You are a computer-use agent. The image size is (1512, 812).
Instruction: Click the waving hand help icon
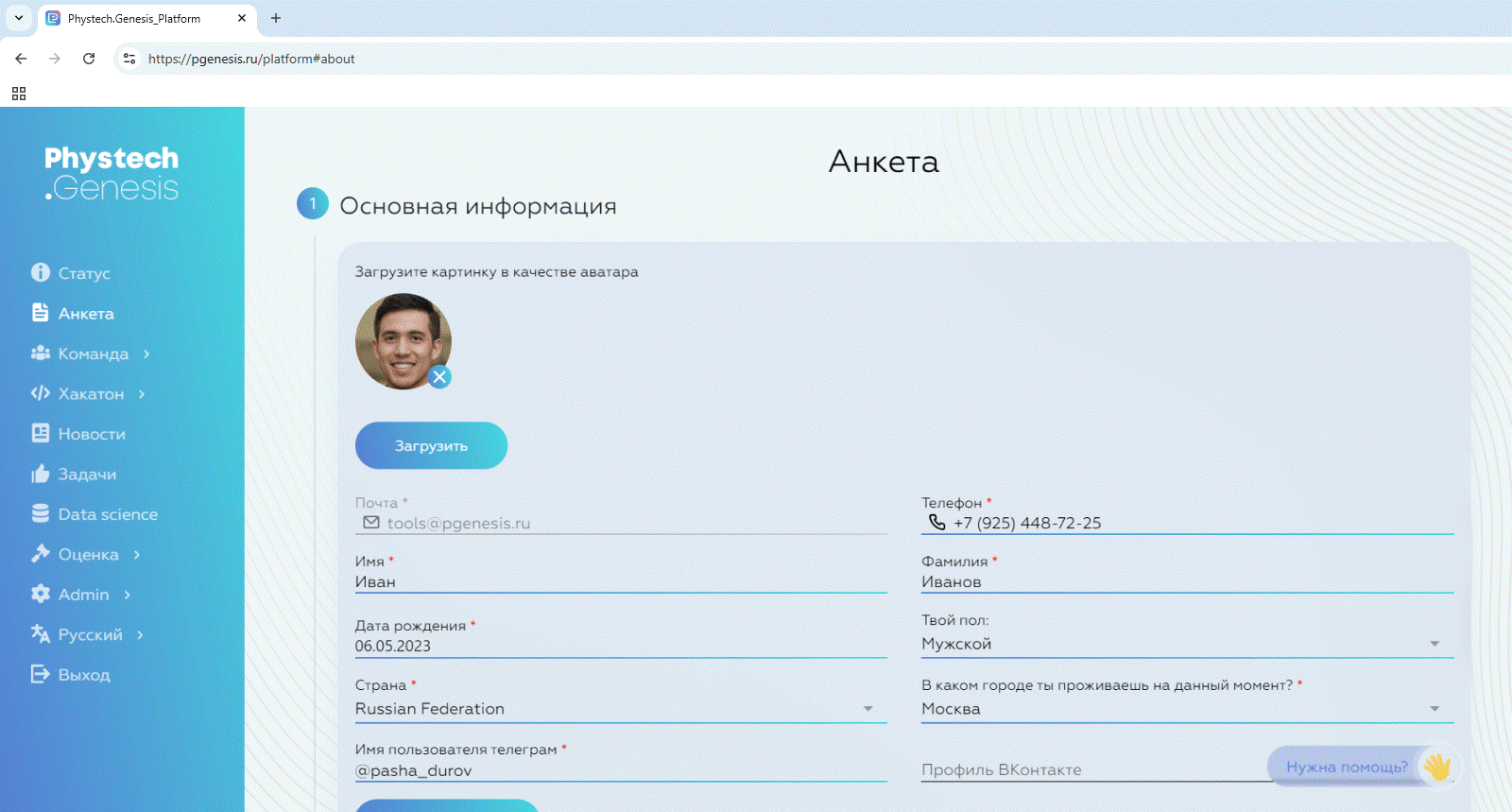pyautogui.click(x=1437, y=767)
